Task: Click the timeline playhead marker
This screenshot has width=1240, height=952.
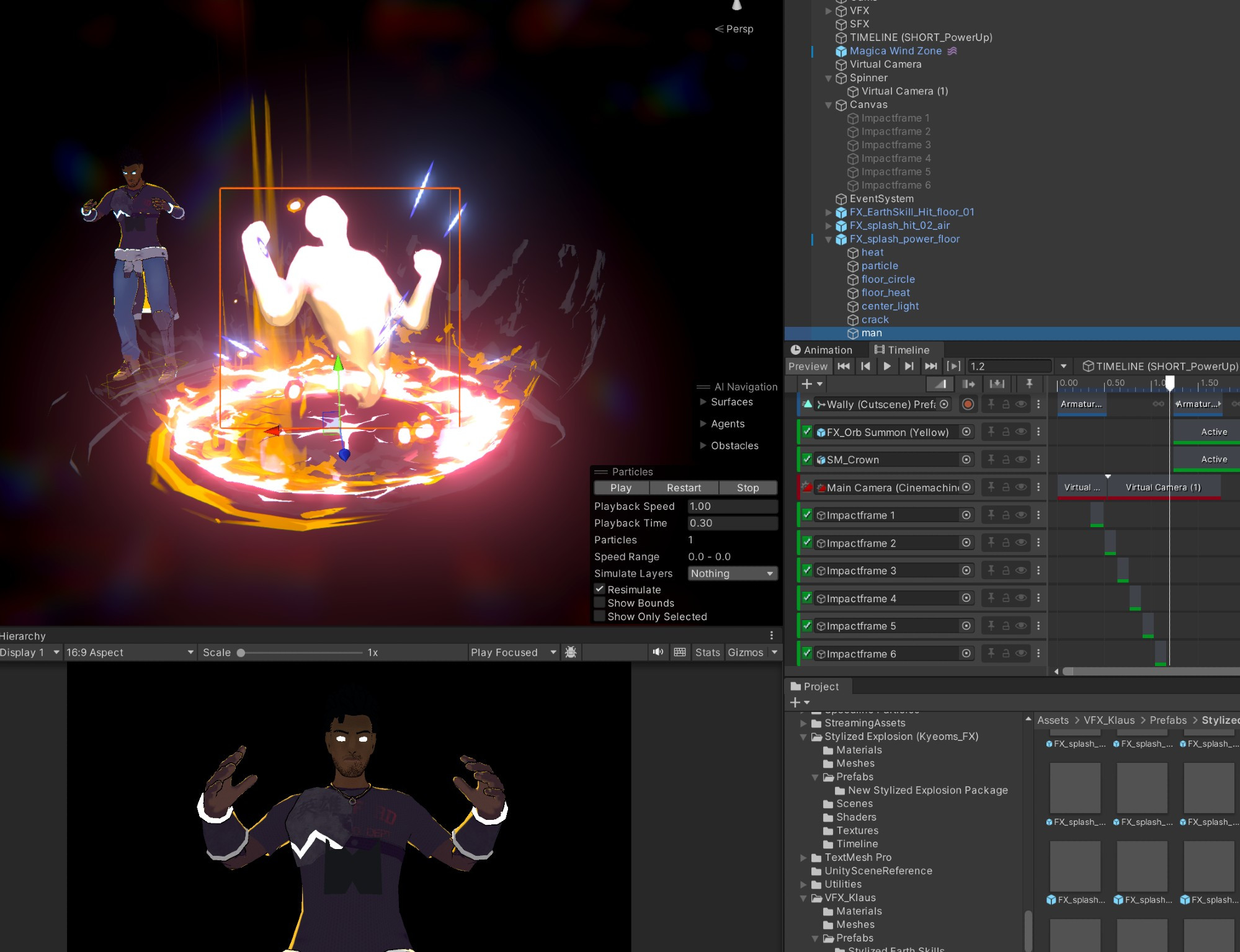Action: (1169, 383)
